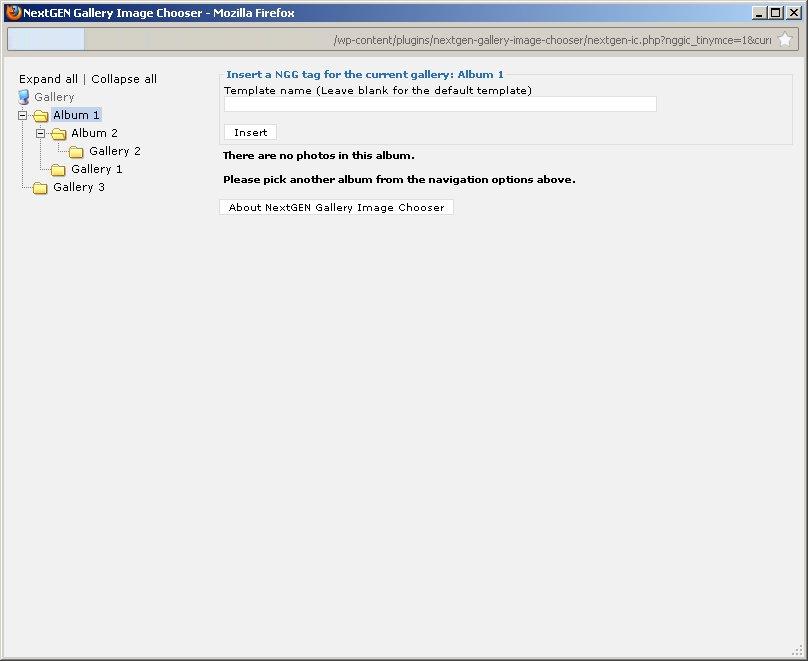Select the Gallery root node label
Image resolution: width=808 pixels, height=661 pixels.
tap(54, 97)
